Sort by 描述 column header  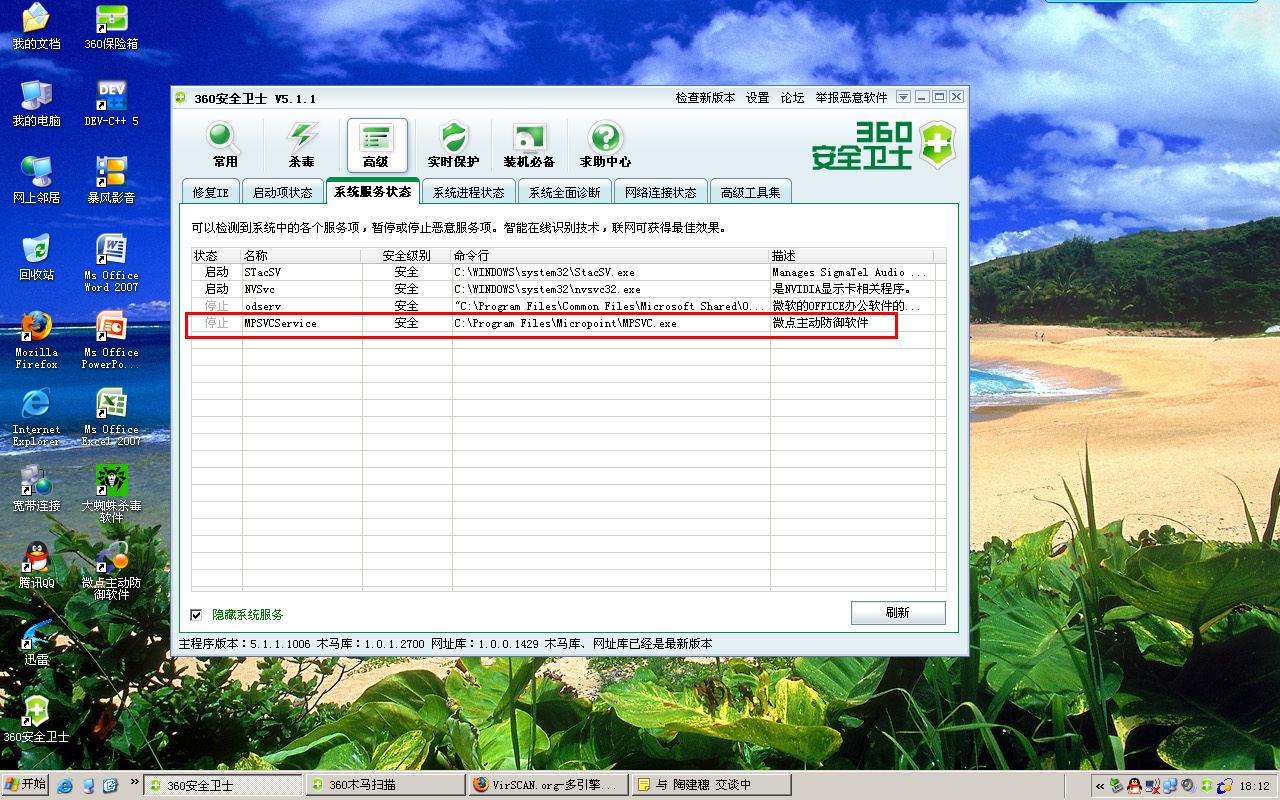click(x=852, y=256)
